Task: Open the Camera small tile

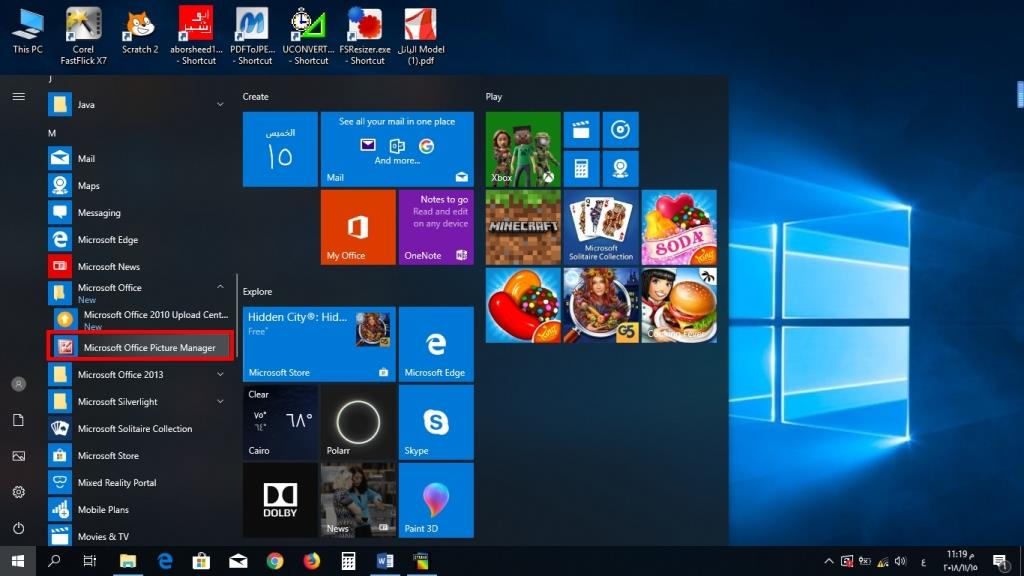Action: click(620, 169)
